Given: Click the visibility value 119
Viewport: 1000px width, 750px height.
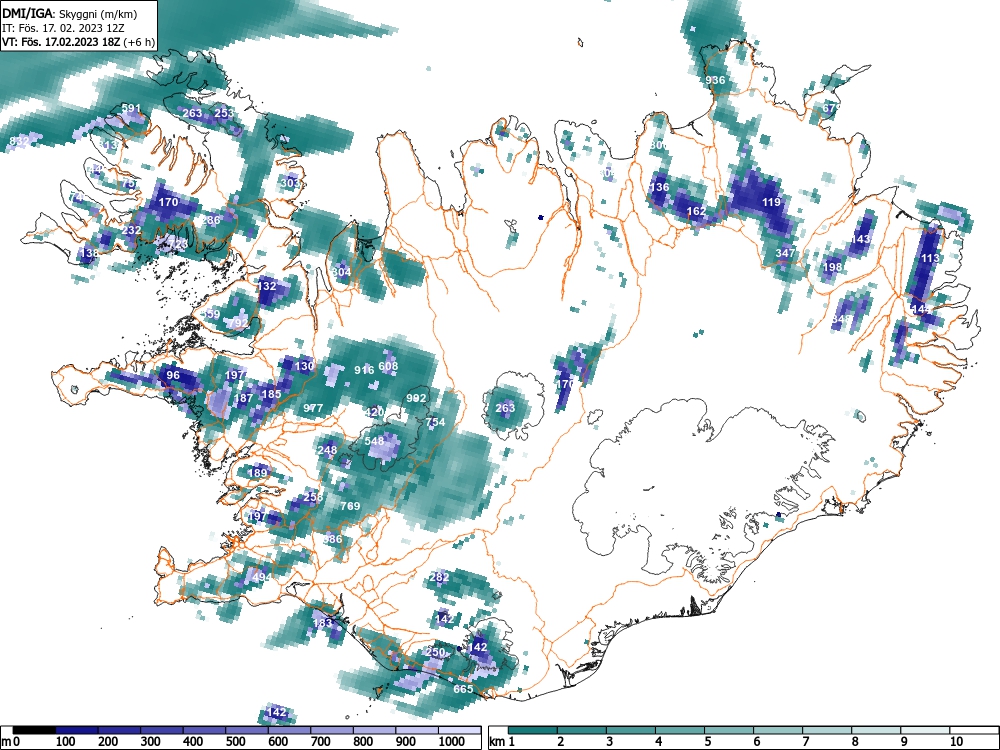Looking at the screenshot, I should (771, 202).
